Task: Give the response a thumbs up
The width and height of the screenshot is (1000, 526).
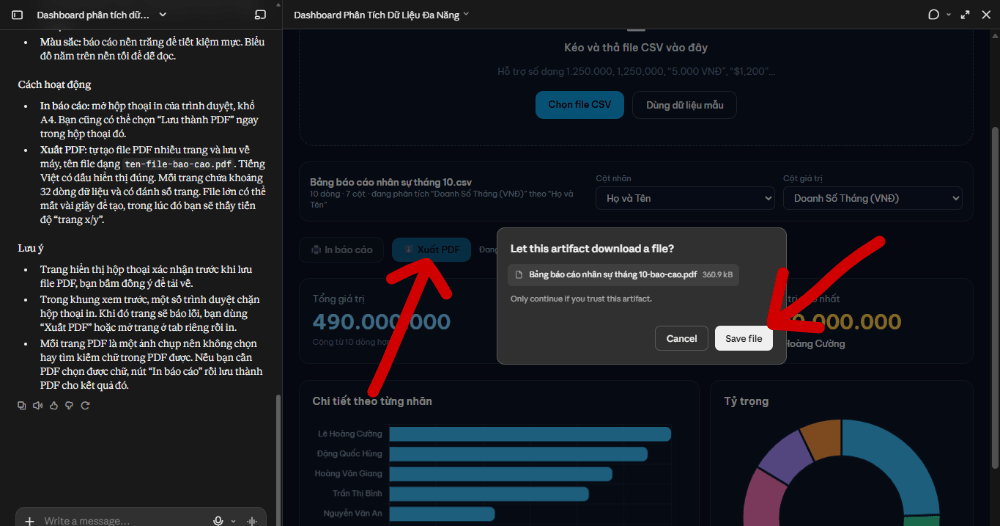Action: coord(54,405)
